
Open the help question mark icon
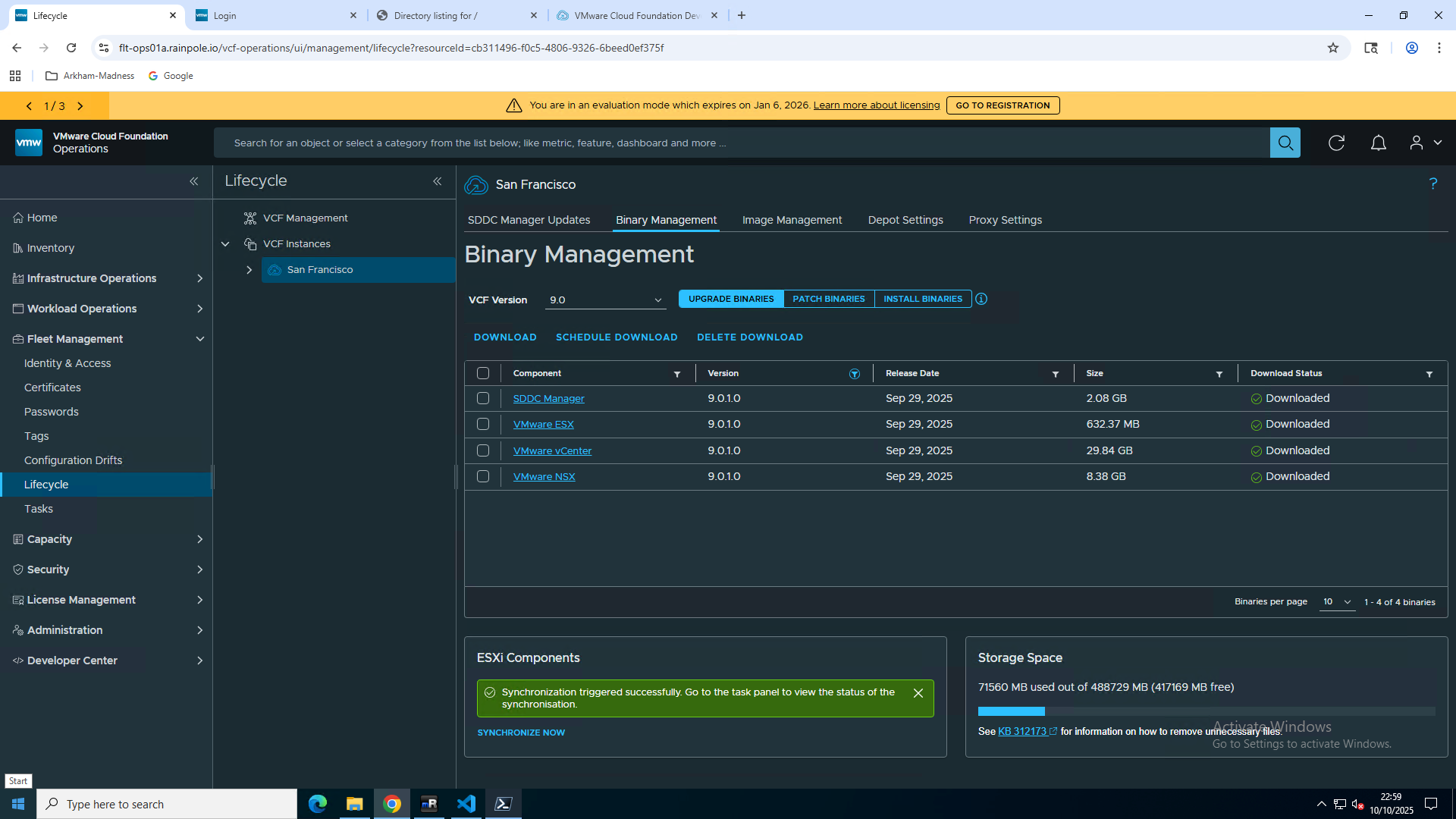[1433, 184]
